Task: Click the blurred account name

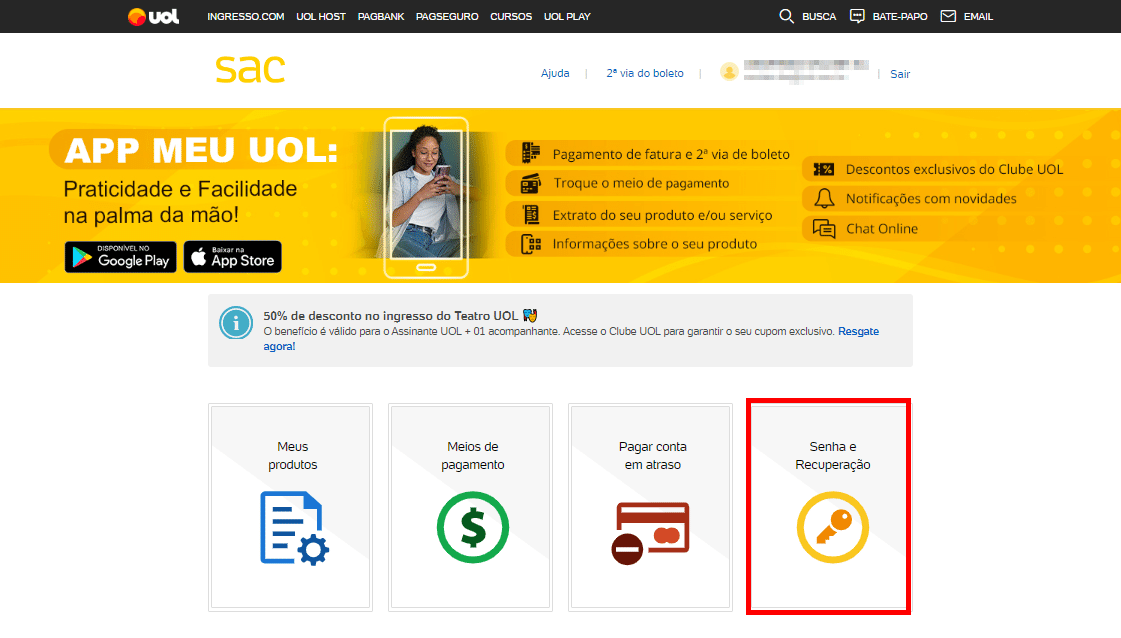Action: tap(806, 70)
